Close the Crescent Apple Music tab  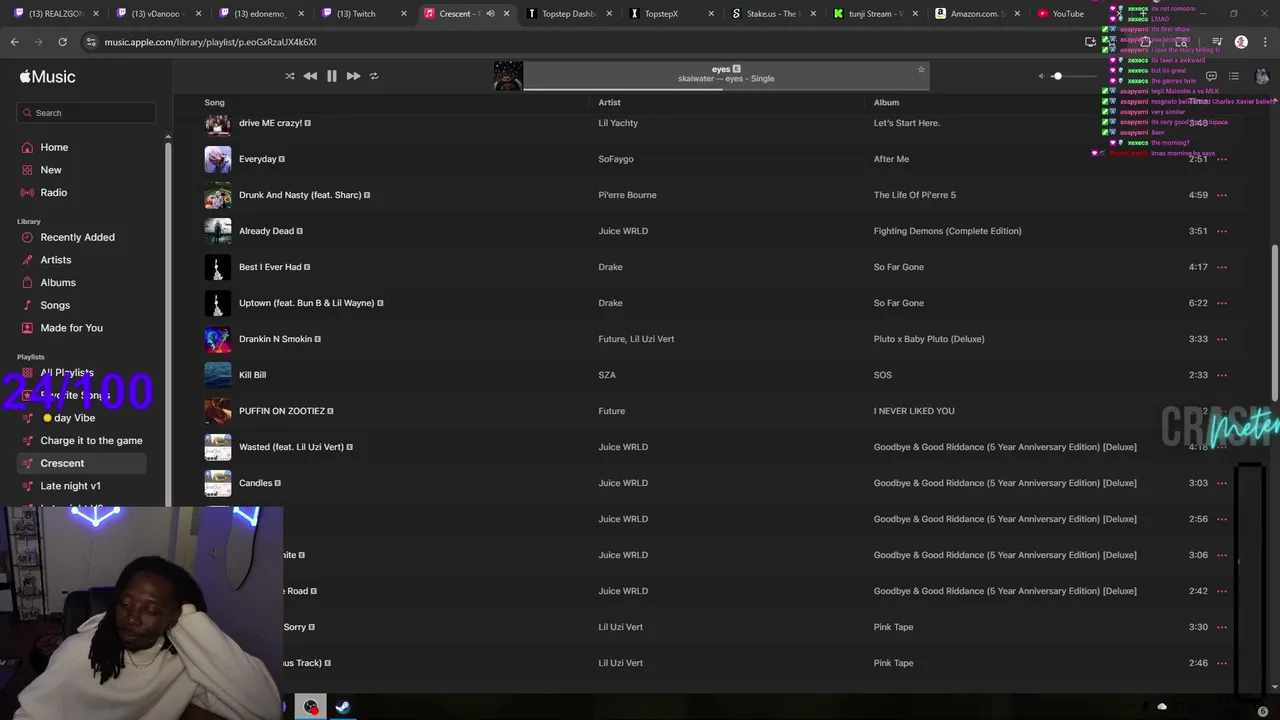pyautogui.click(x=506, y=14)
